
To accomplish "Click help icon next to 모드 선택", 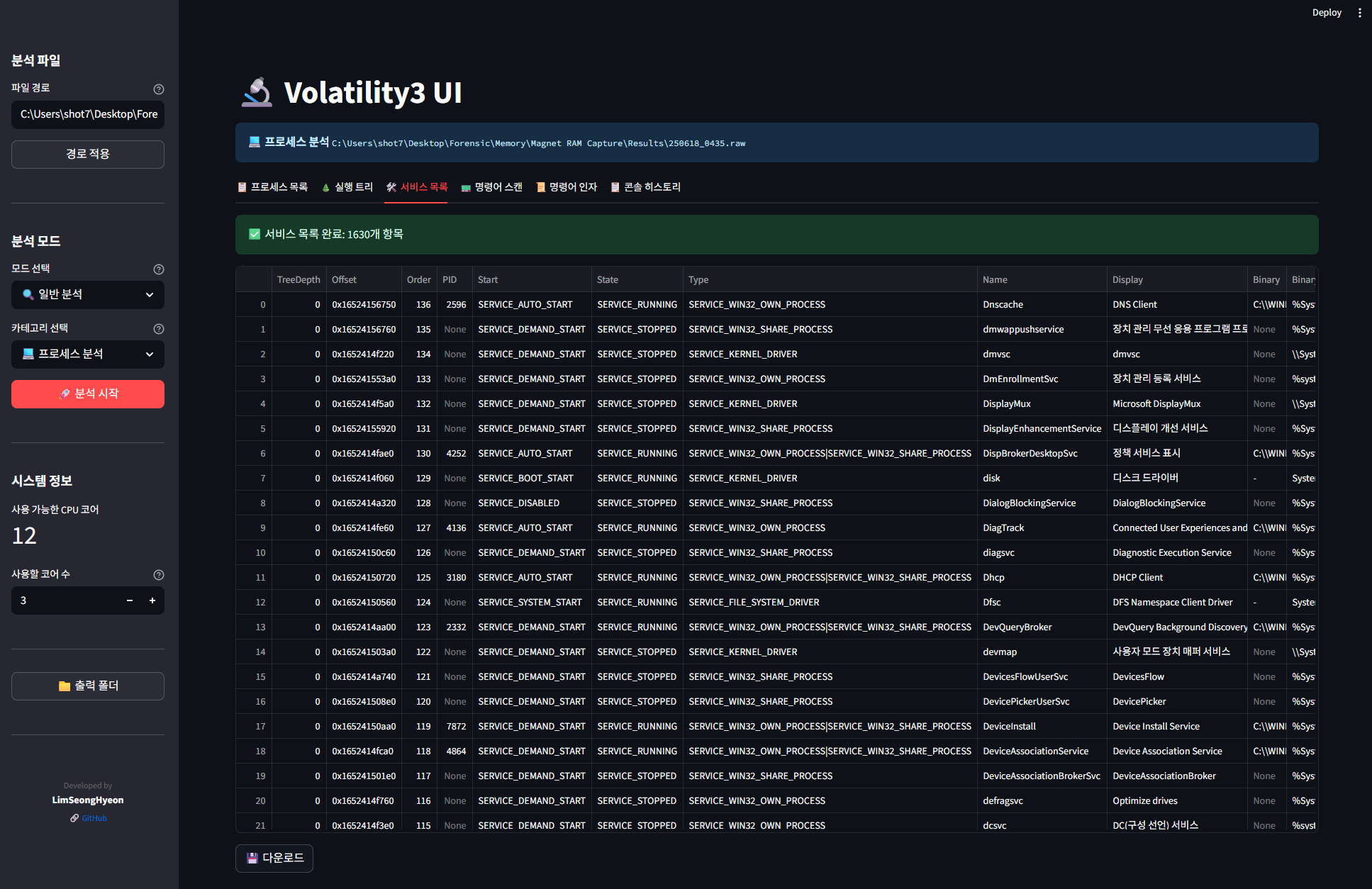I will (x=159, y=269).
